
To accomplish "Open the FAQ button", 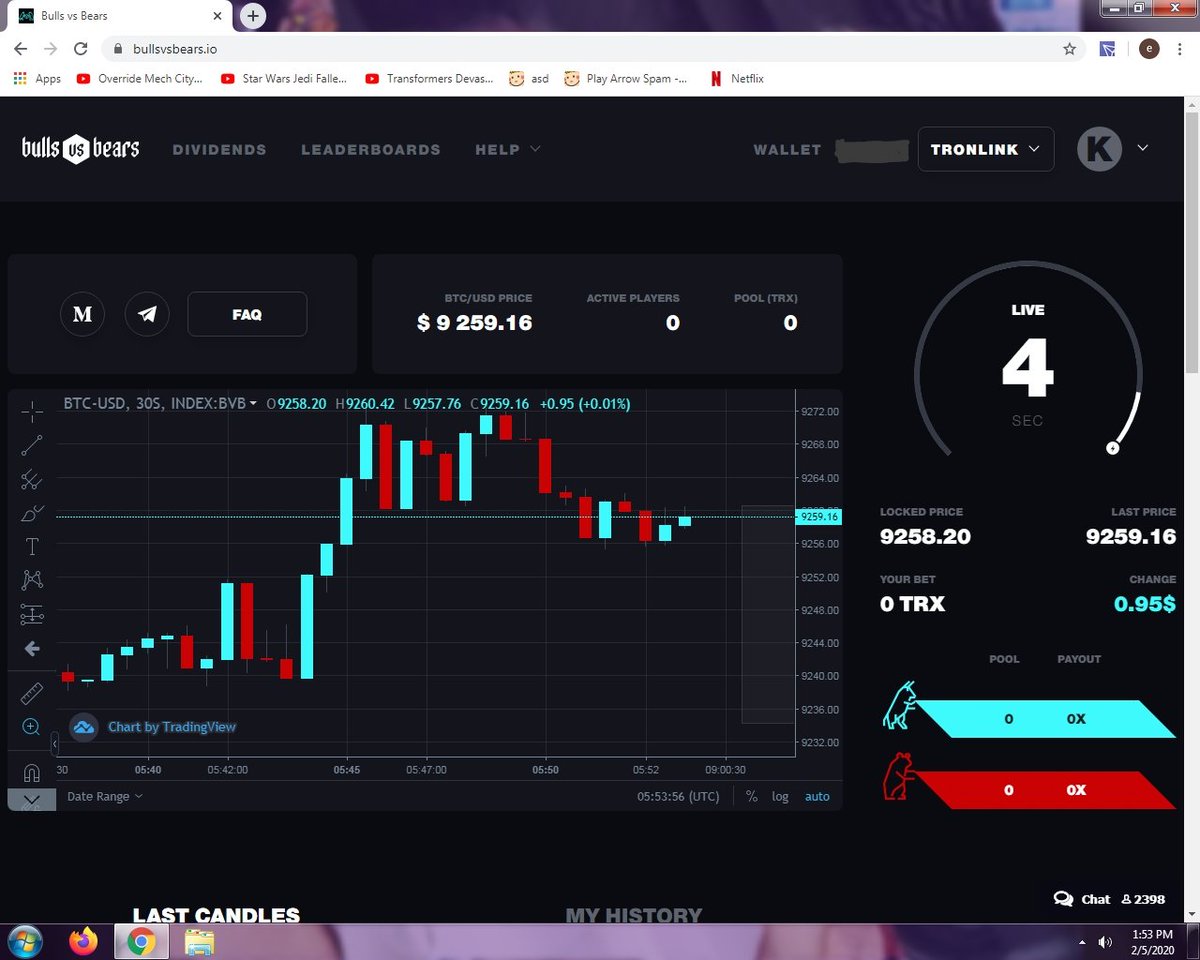I will 247,314.
